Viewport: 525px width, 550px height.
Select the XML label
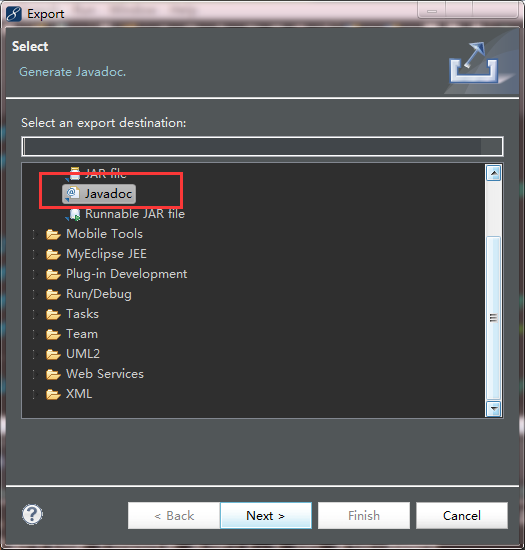point(79,394)
